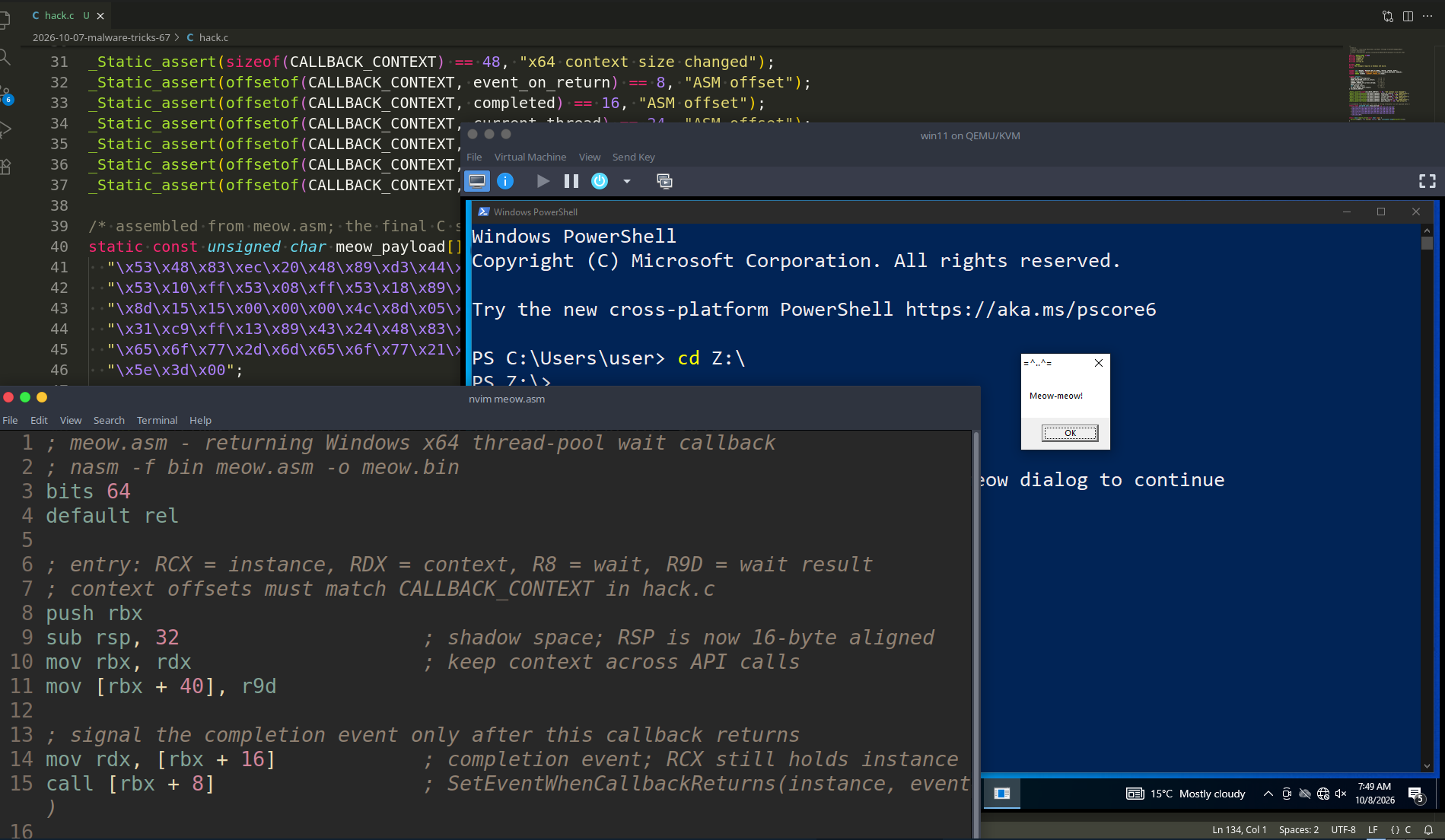Open Extensions sidebar icon
This screenshot has height=840, width=1445.
pyautogui.click(x=5, y=167)
